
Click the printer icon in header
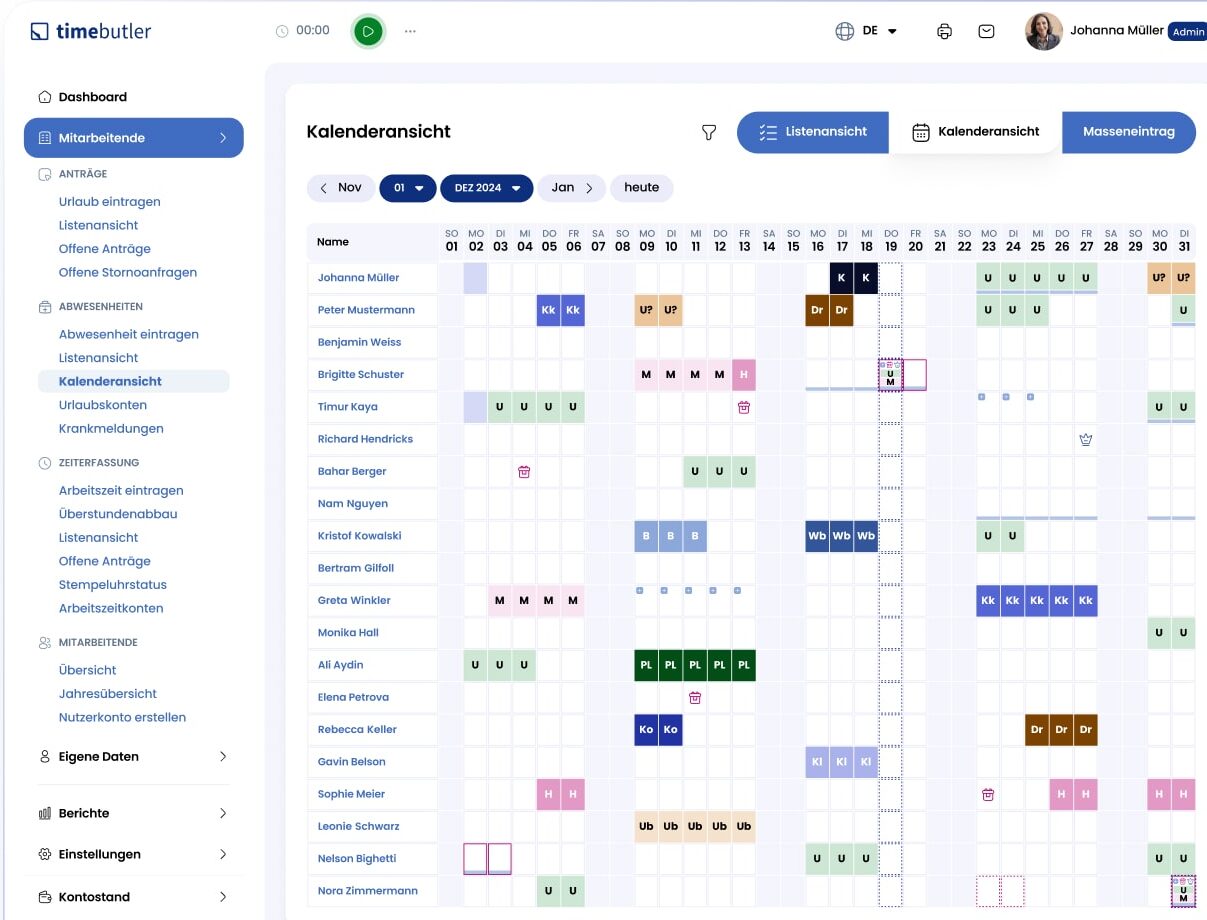(x=944, y=31)
